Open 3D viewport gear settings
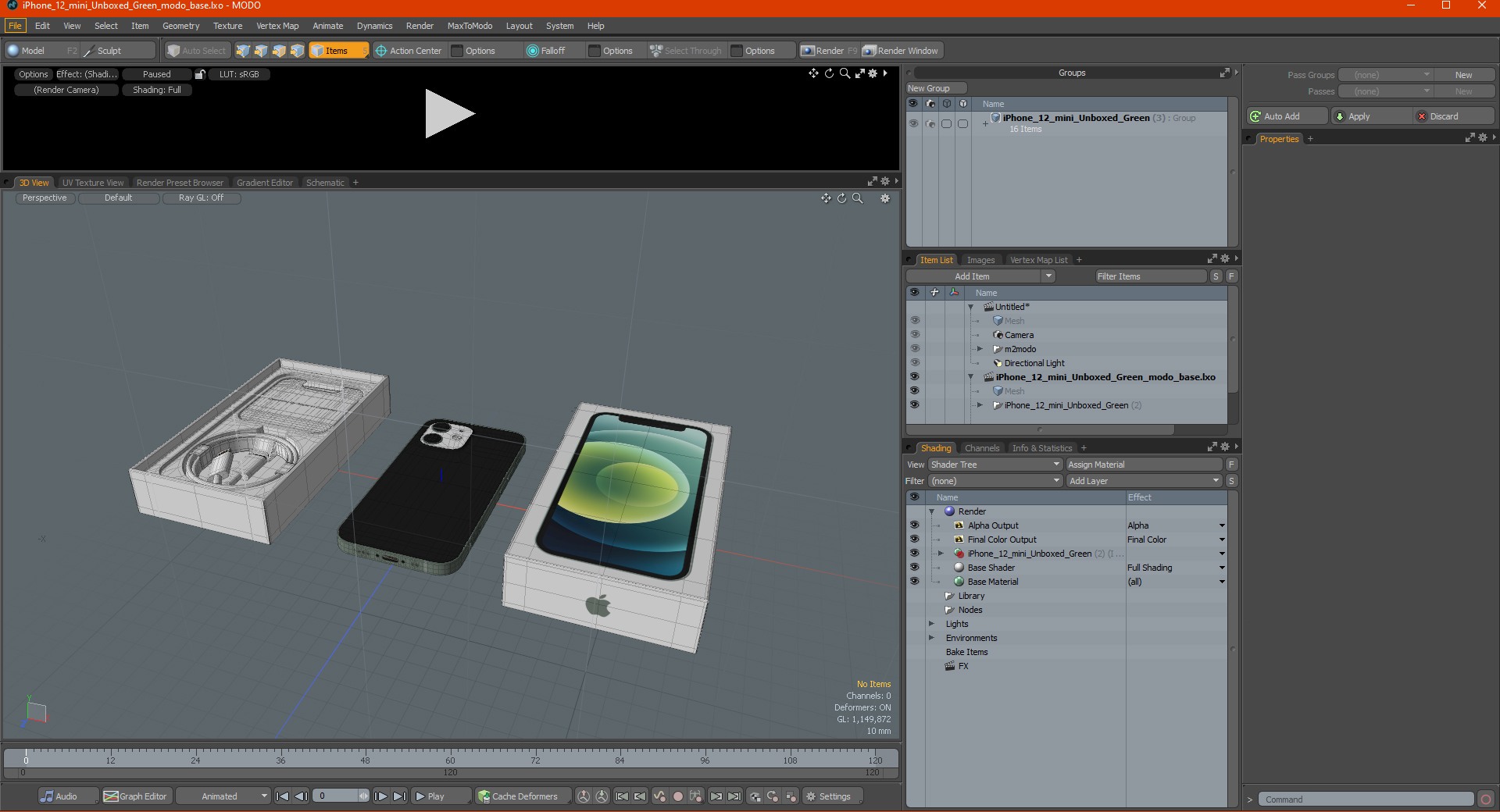The width and height of the screenshot is (1500, 812). click(885, 198)
